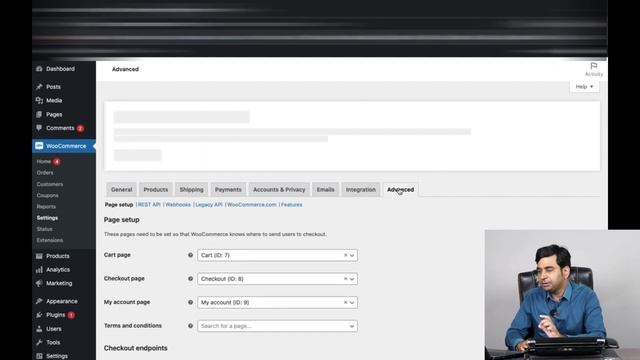Click the Appearance brush icon
Viewport: 640px width, 360px height.
(x=39, y=301)
